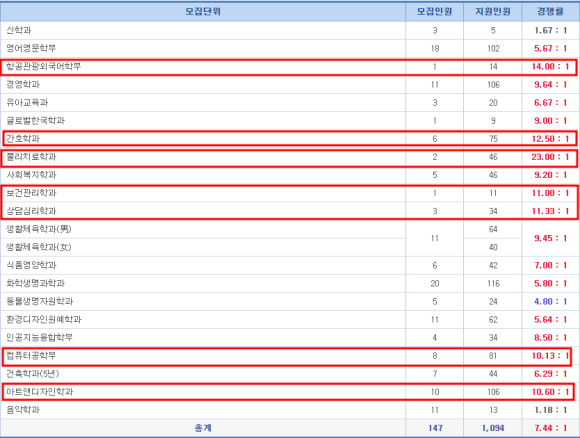Click the 5.64 : 1 competition ratio
580x438 pixels.
550,320
